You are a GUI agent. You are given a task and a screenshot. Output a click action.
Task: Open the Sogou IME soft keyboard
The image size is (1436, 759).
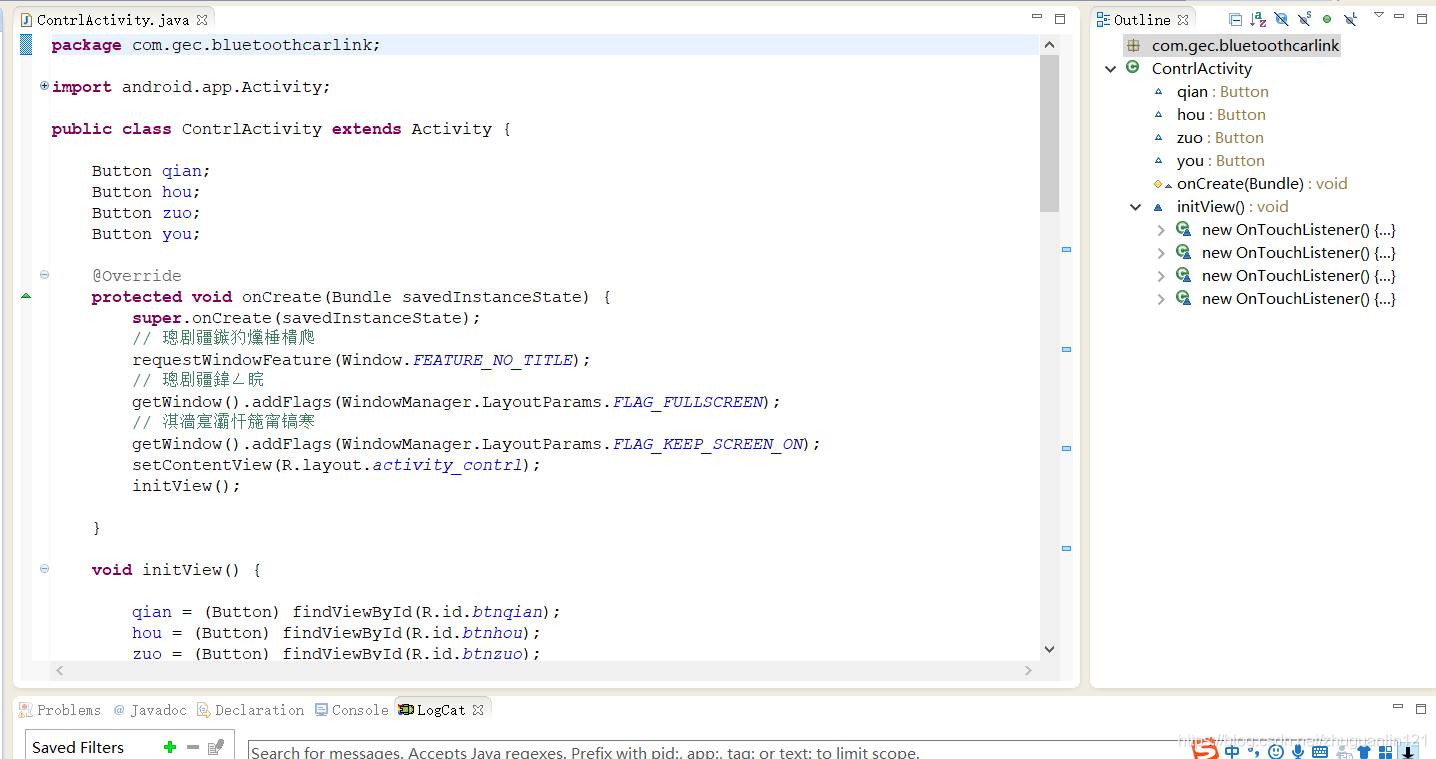click(x=1319, y=751)
